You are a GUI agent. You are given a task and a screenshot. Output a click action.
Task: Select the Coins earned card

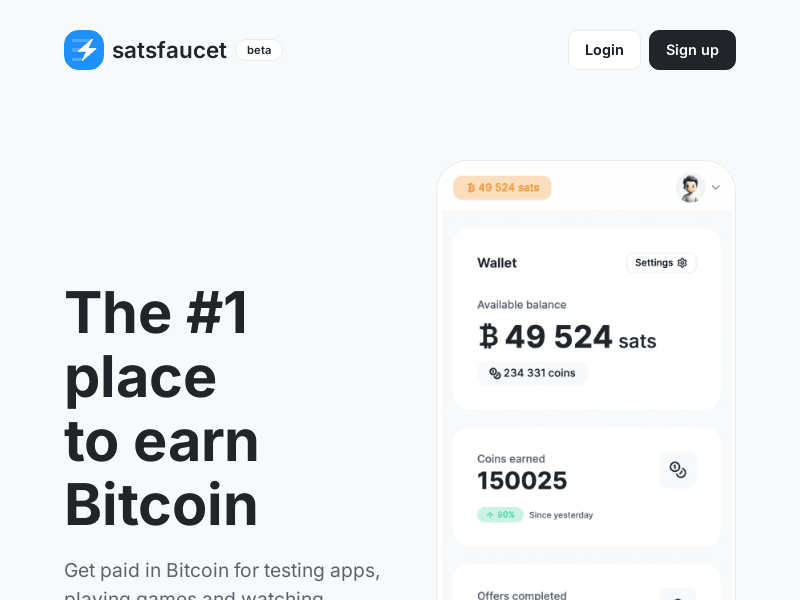[x=586, y=486]
